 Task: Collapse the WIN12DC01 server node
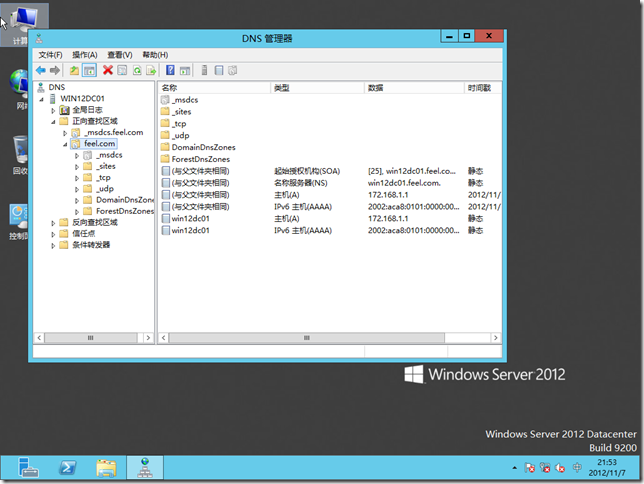click(41, 99)
